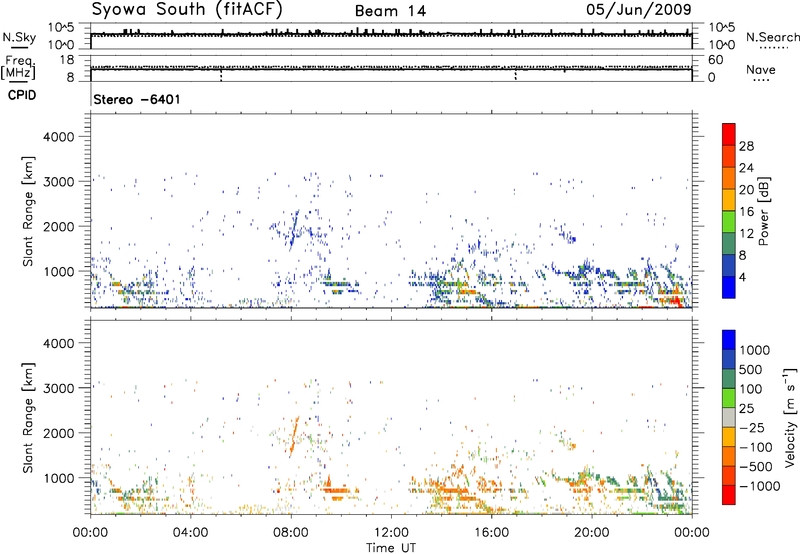This screenshot has width=800, height=554.
Task: Click the light green 12-16 dB power swatch
Action: [729, 221]
